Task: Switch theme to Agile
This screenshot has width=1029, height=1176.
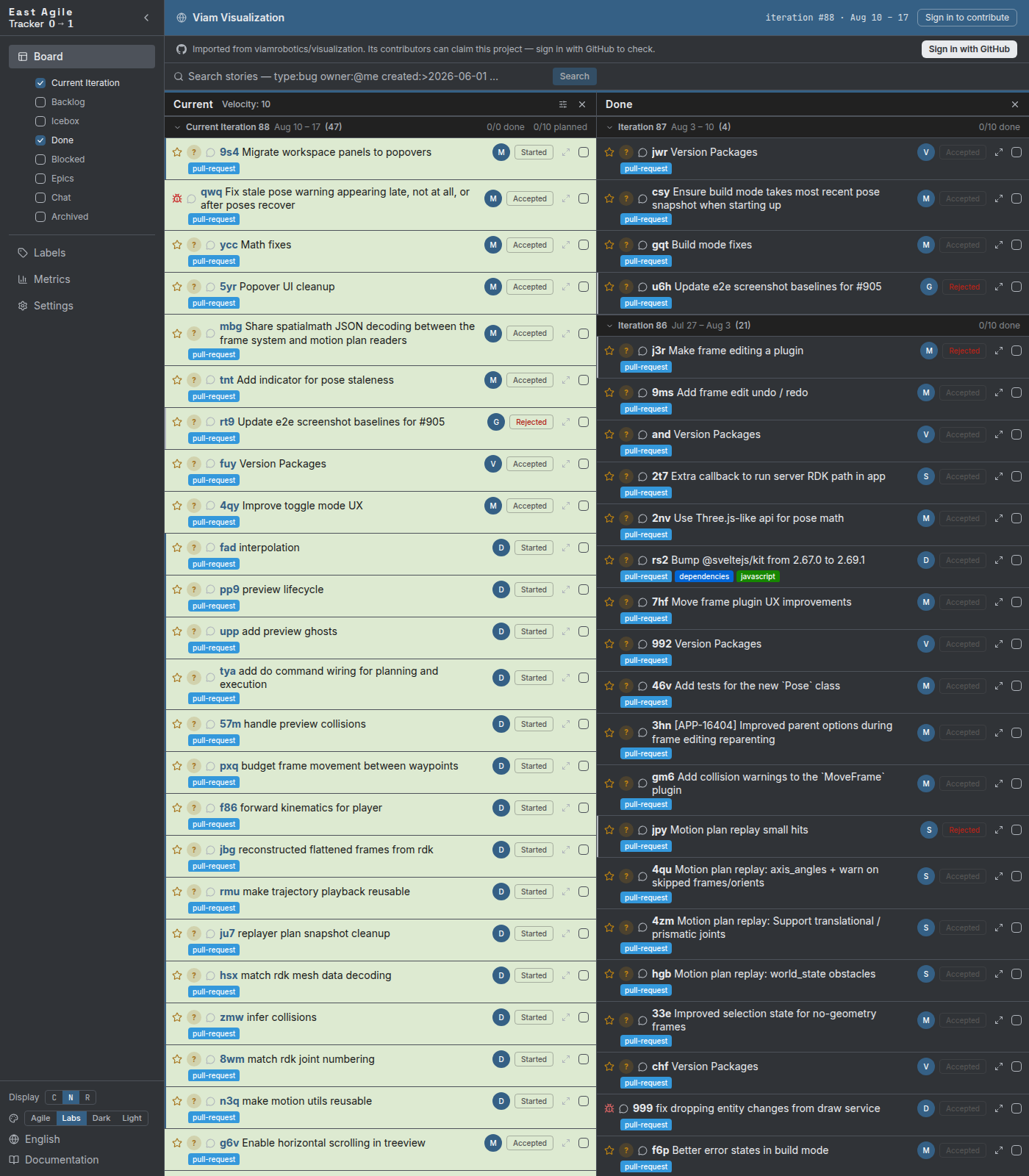Action: (x=40, y=1118)
